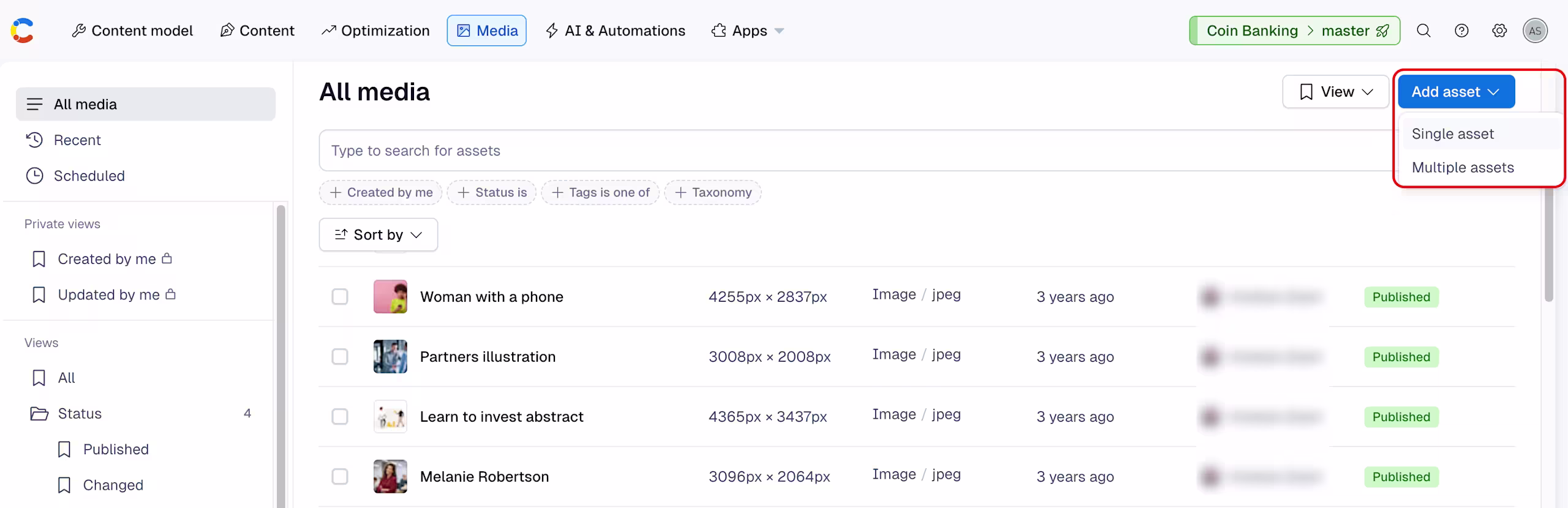The width and height of the screenshot is (1568, 508).
Task: Click the rocket icon beside master
Action: click(x=1382, y=31)
